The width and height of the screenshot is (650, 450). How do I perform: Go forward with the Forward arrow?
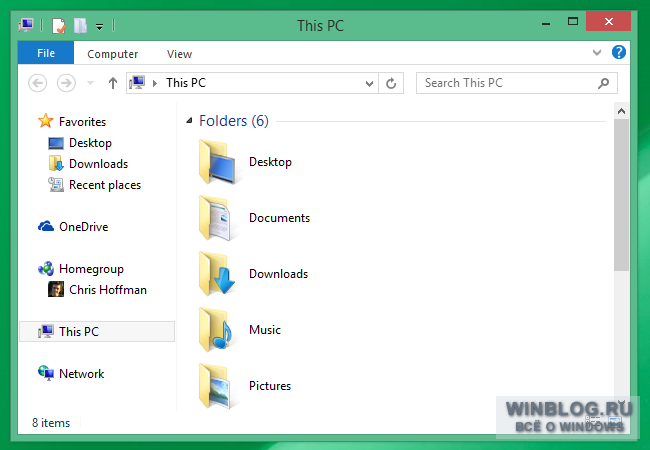(66, 83)
